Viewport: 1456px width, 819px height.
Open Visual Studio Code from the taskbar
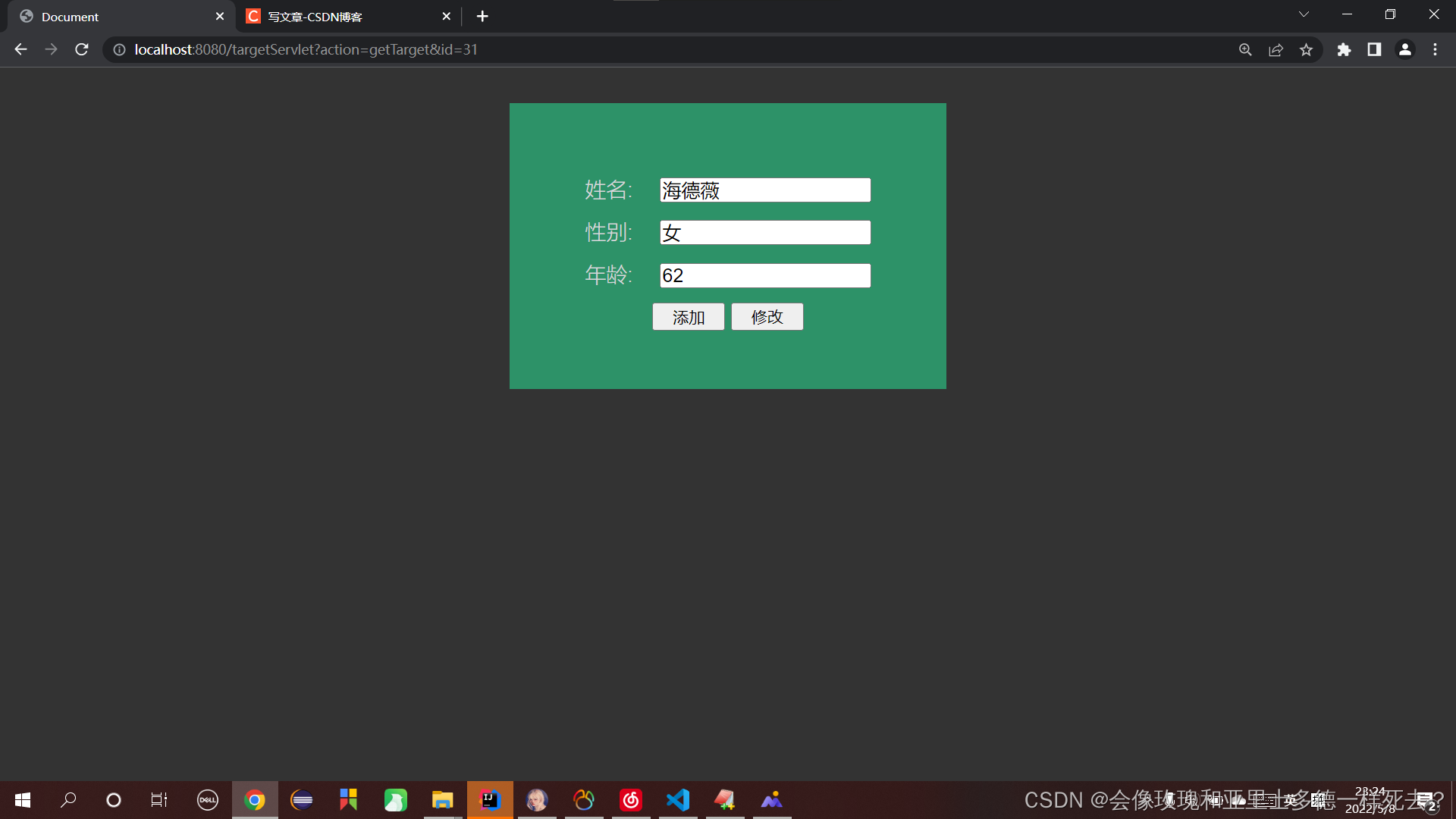point(678,800)
